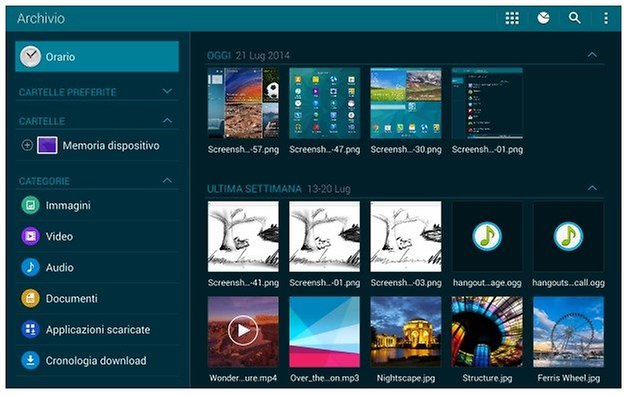The height and width of the screenshot is (395, 628).
Task: Click the Wonder...ure.mp4 file name
Action: [243, 378]
